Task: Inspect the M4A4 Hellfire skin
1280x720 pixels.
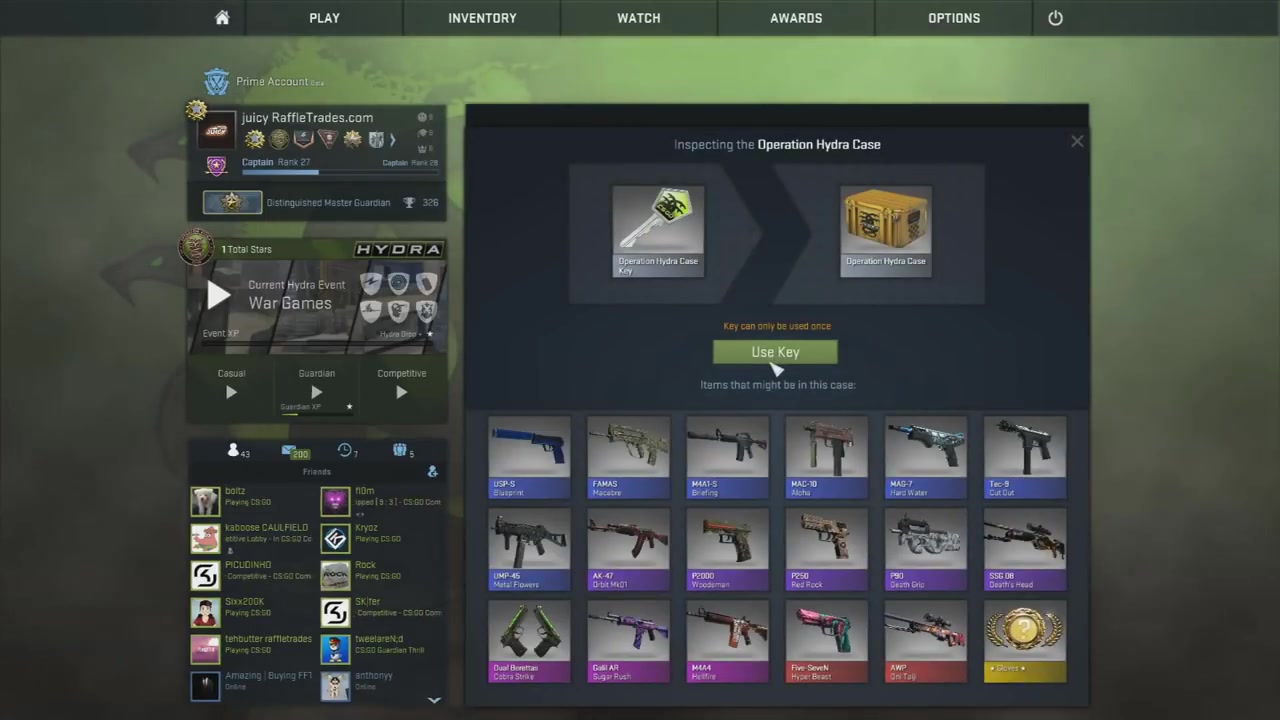Action: (727, 641)
